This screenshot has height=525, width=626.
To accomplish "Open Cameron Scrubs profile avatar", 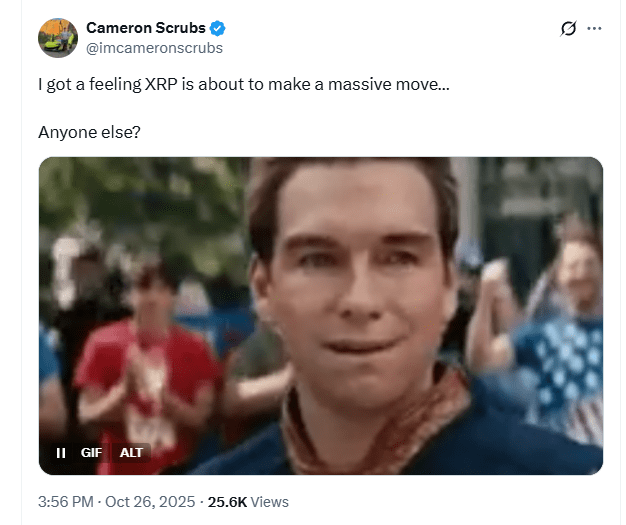I will [x=58, y=38].
